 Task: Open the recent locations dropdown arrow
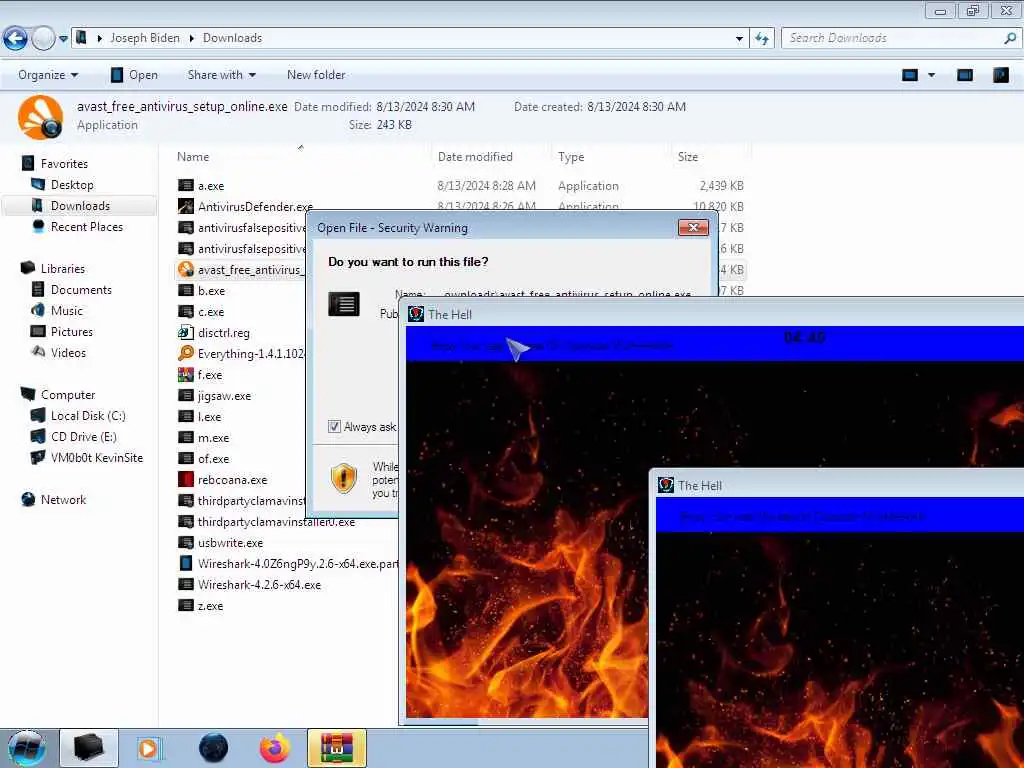click(x=63, y=39)
